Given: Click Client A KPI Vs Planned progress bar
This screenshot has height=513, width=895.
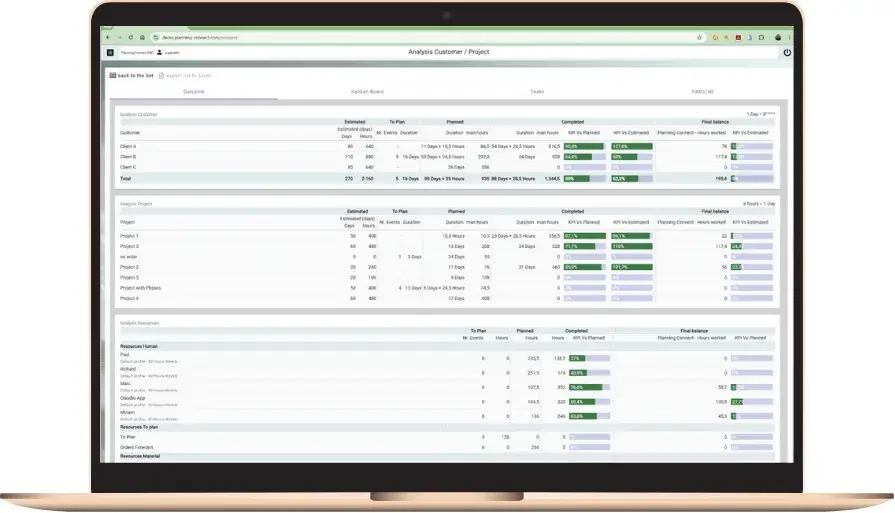Looking at the screenshot, I should (584, 147).
